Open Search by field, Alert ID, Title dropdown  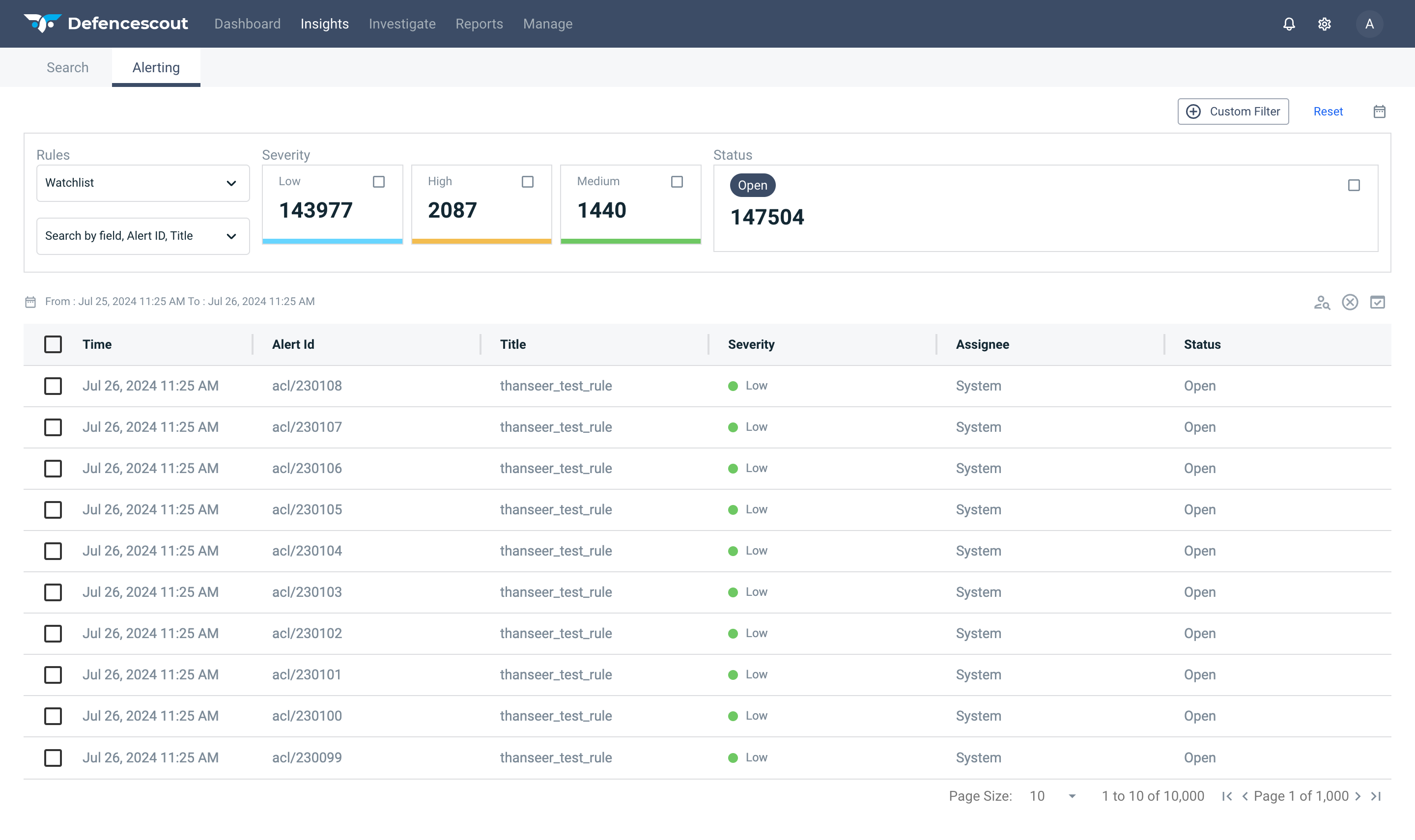[x=142, y=236]
